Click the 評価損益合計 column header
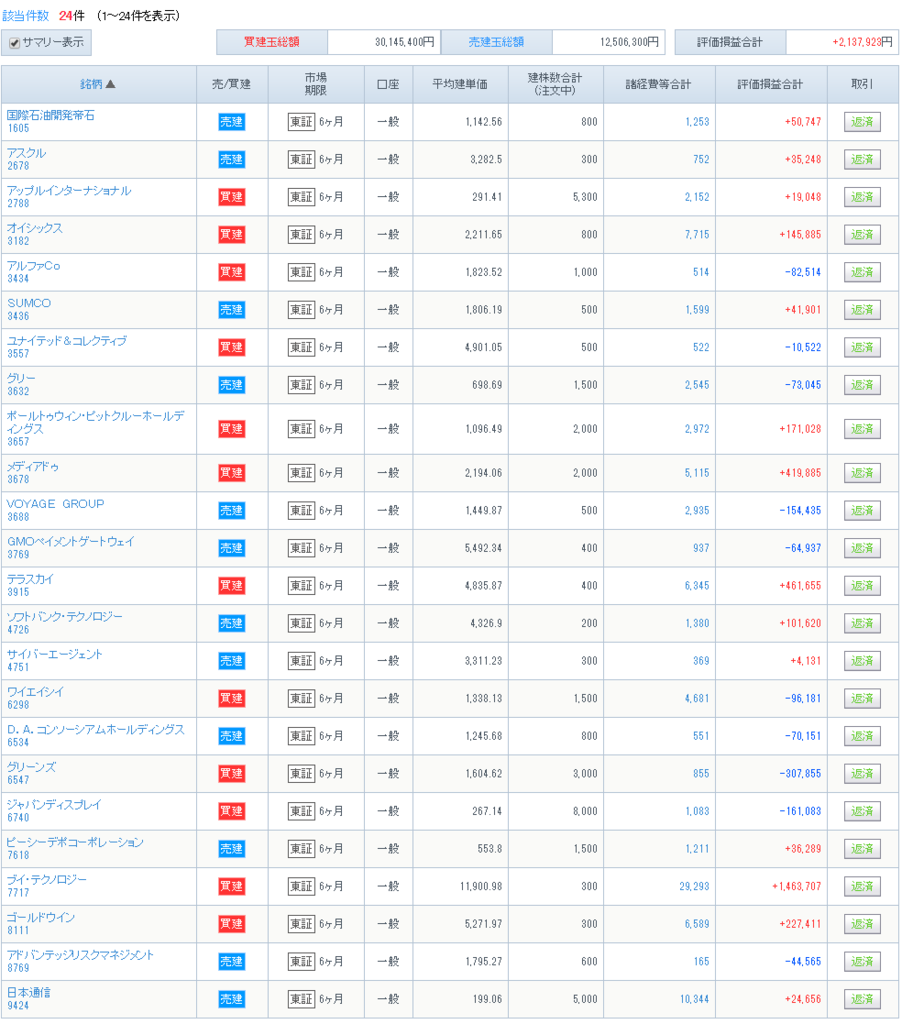Screen dimensions: 902x1024 (x=771, y=84)
